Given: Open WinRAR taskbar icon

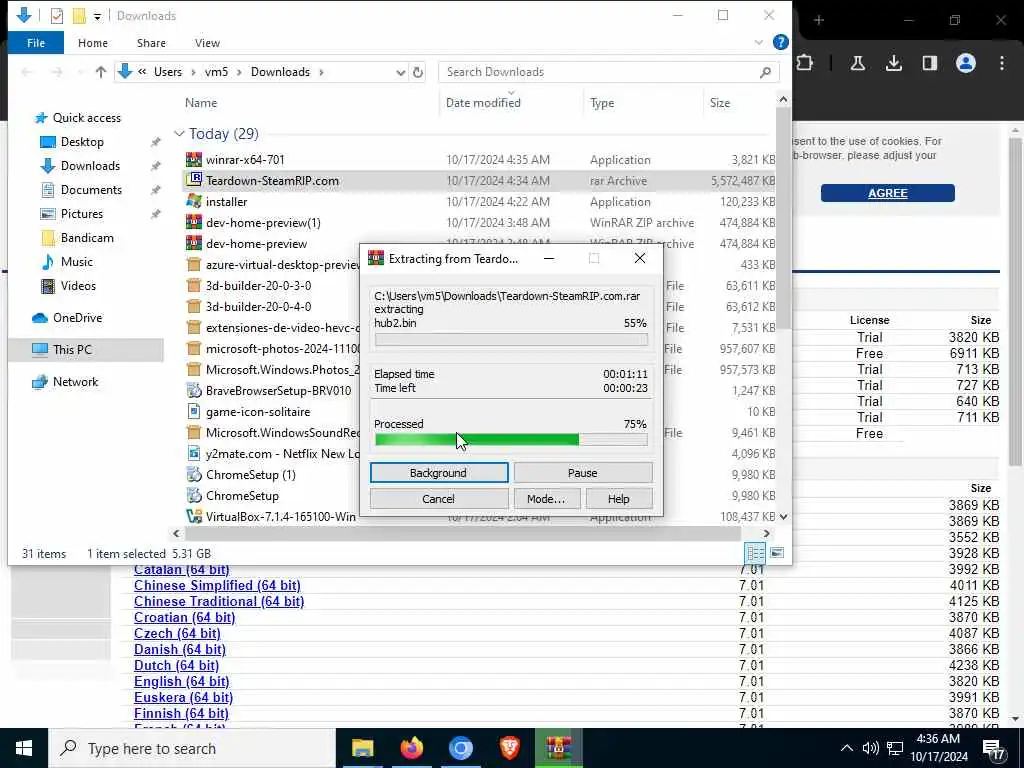Looking at the screenshot, I should (x=558, y=748).
